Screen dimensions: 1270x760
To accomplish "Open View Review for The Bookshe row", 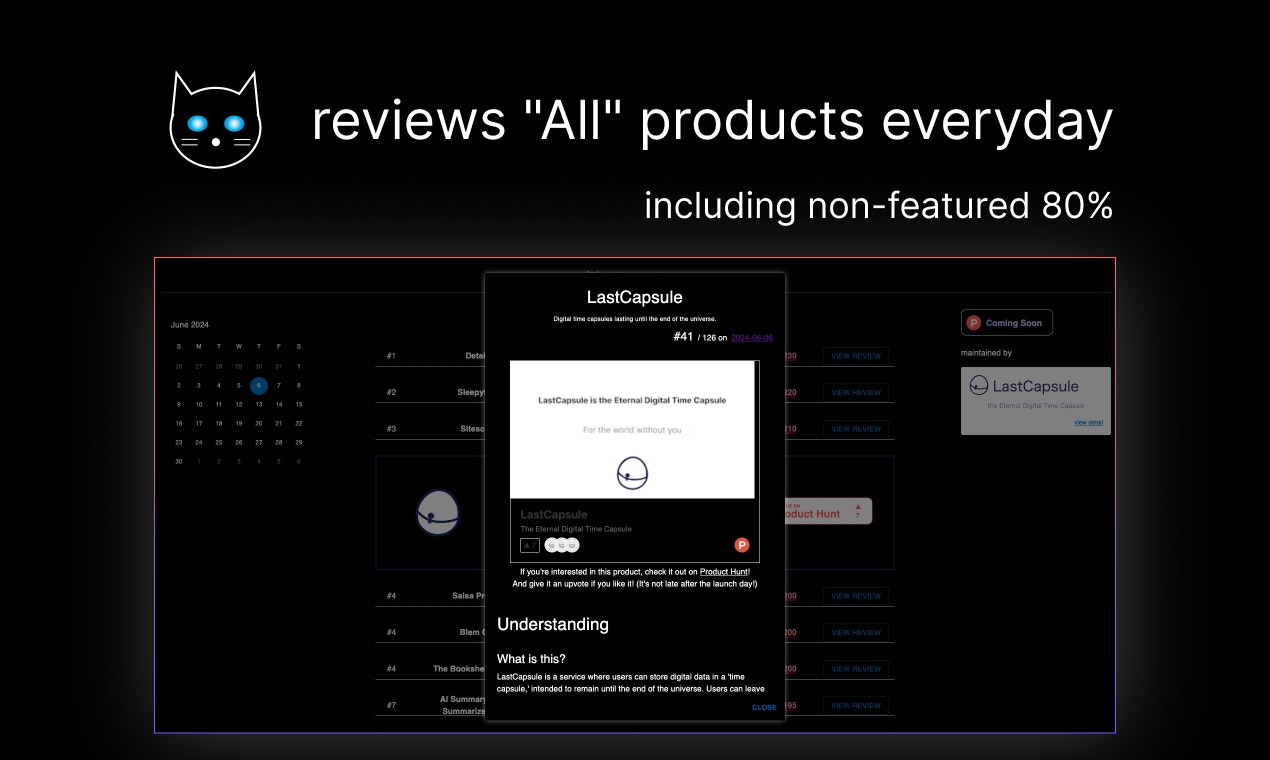I will (x=856, y=669).
